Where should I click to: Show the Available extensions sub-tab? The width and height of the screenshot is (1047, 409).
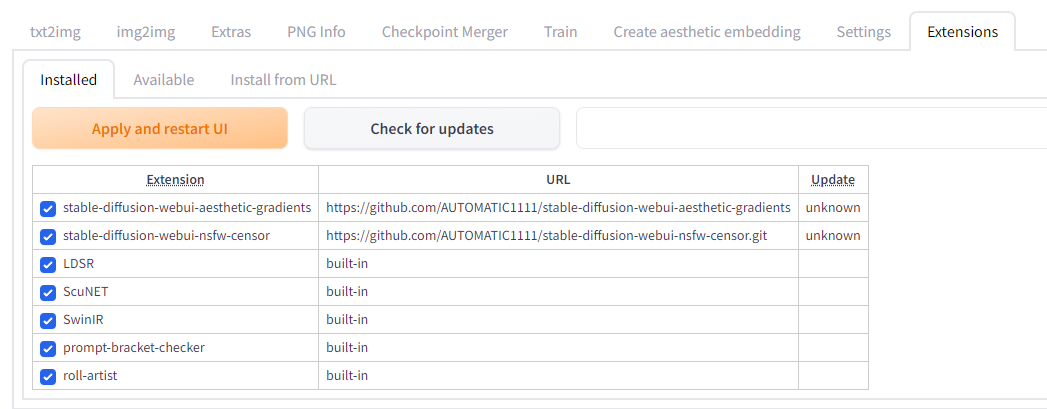pos(164,80)
